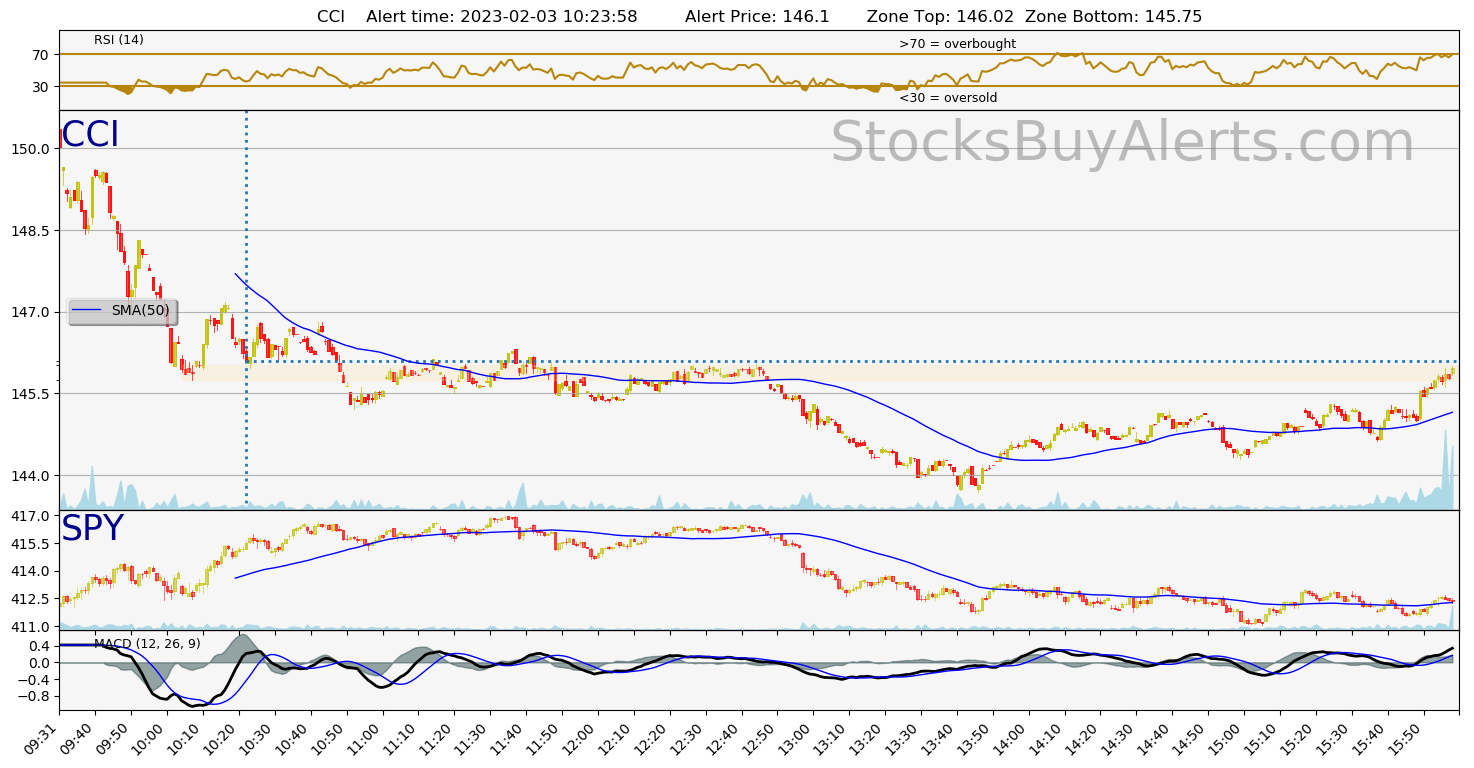Click the RSI axis value 30
The image size is (1474, 768).
[x=41, y=86]
